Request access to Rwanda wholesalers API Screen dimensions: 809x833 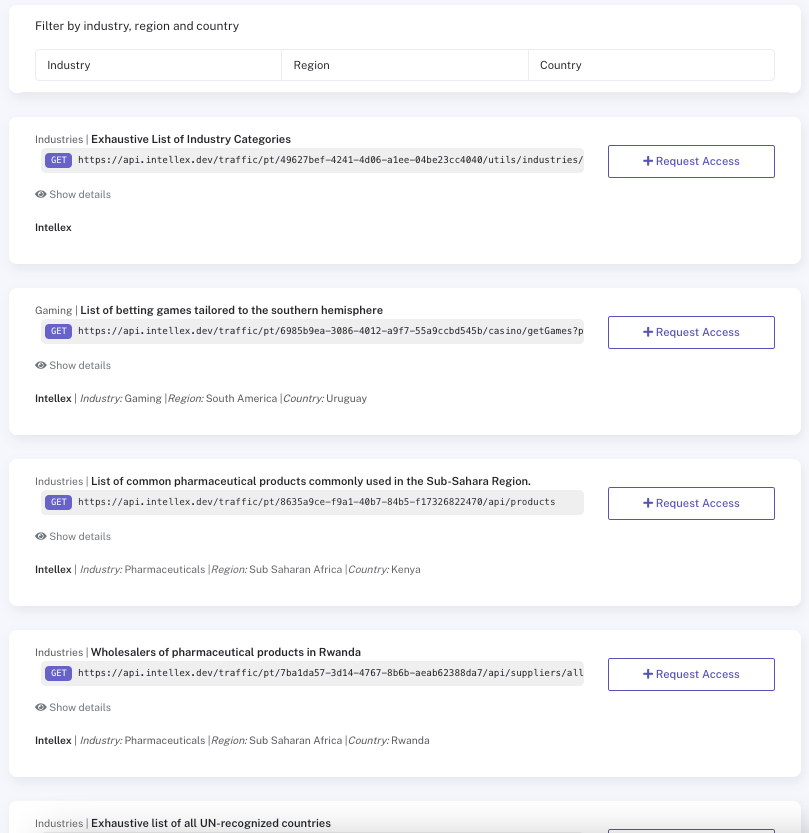pyautogui.click(x=691, y=675)
